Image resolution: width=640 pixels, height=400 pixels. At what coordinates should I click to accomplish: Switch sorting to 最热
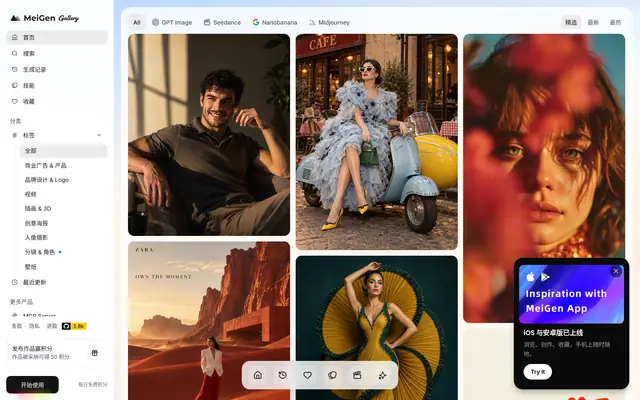point(615,22)
